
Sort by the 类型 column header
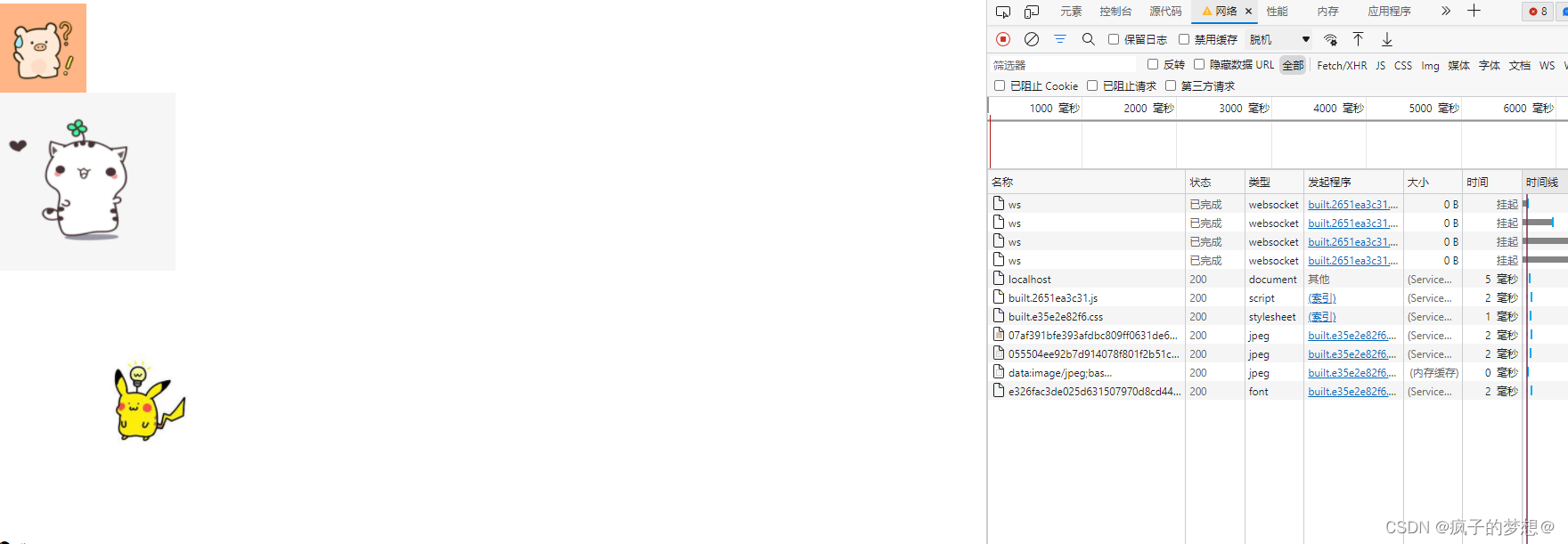(1274, 182)
